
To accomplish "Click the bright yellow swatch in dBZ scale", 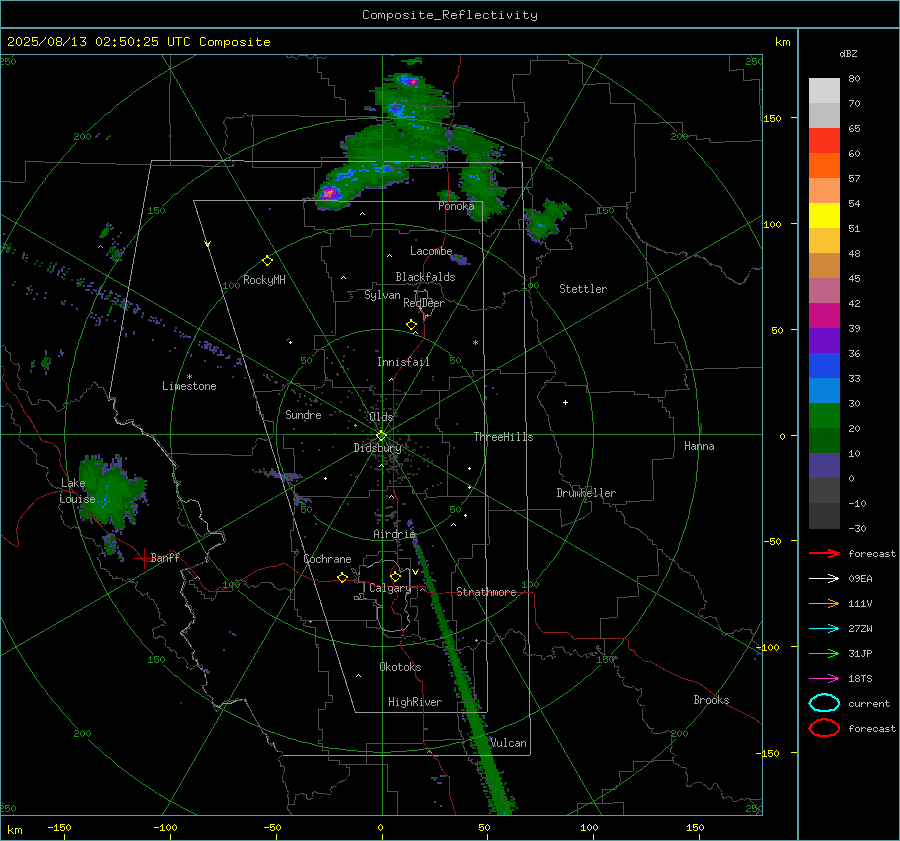I will [x=824, y=216].
